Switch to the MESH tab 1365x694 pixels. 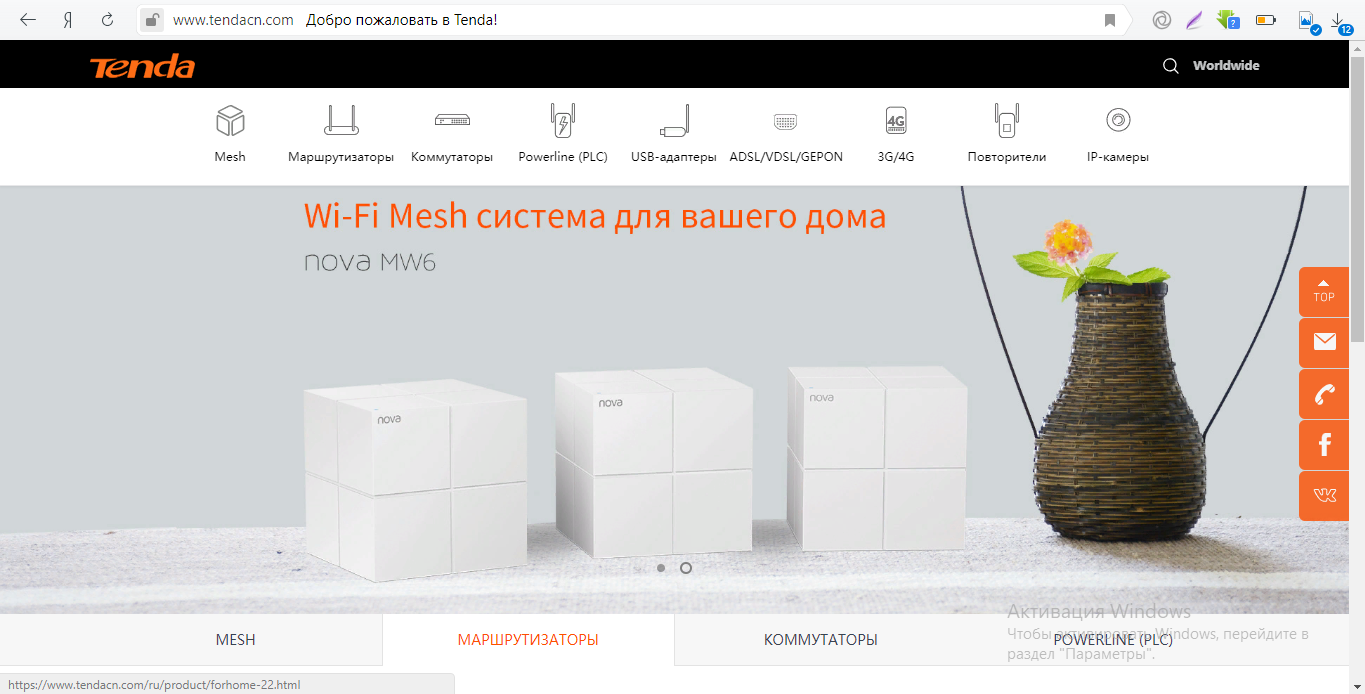point(236,640)
